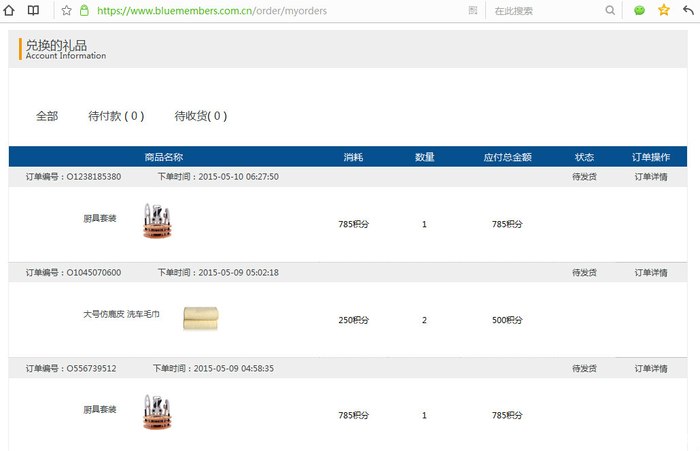Click the 大号仿麂皮 洗车毛巾 product name
The image size is (700, 451).
pos(121,315)
